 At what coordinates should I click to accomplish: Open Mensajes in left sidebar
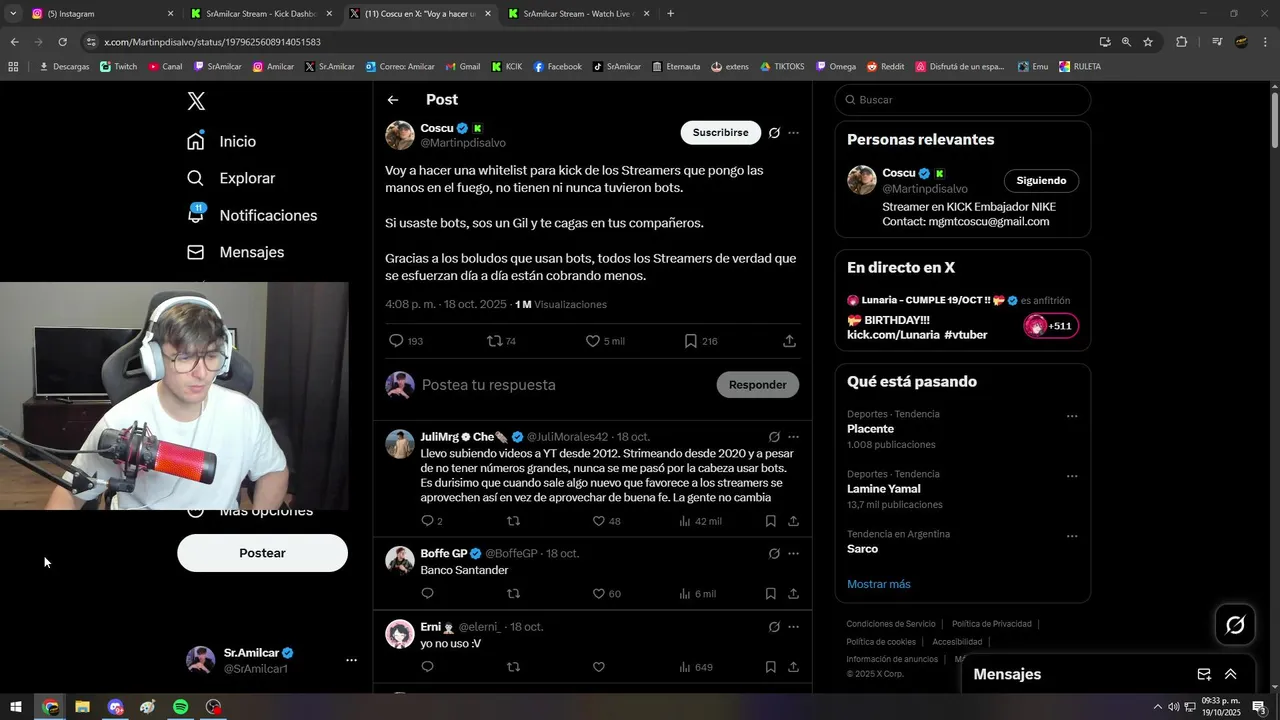(235, 252)
